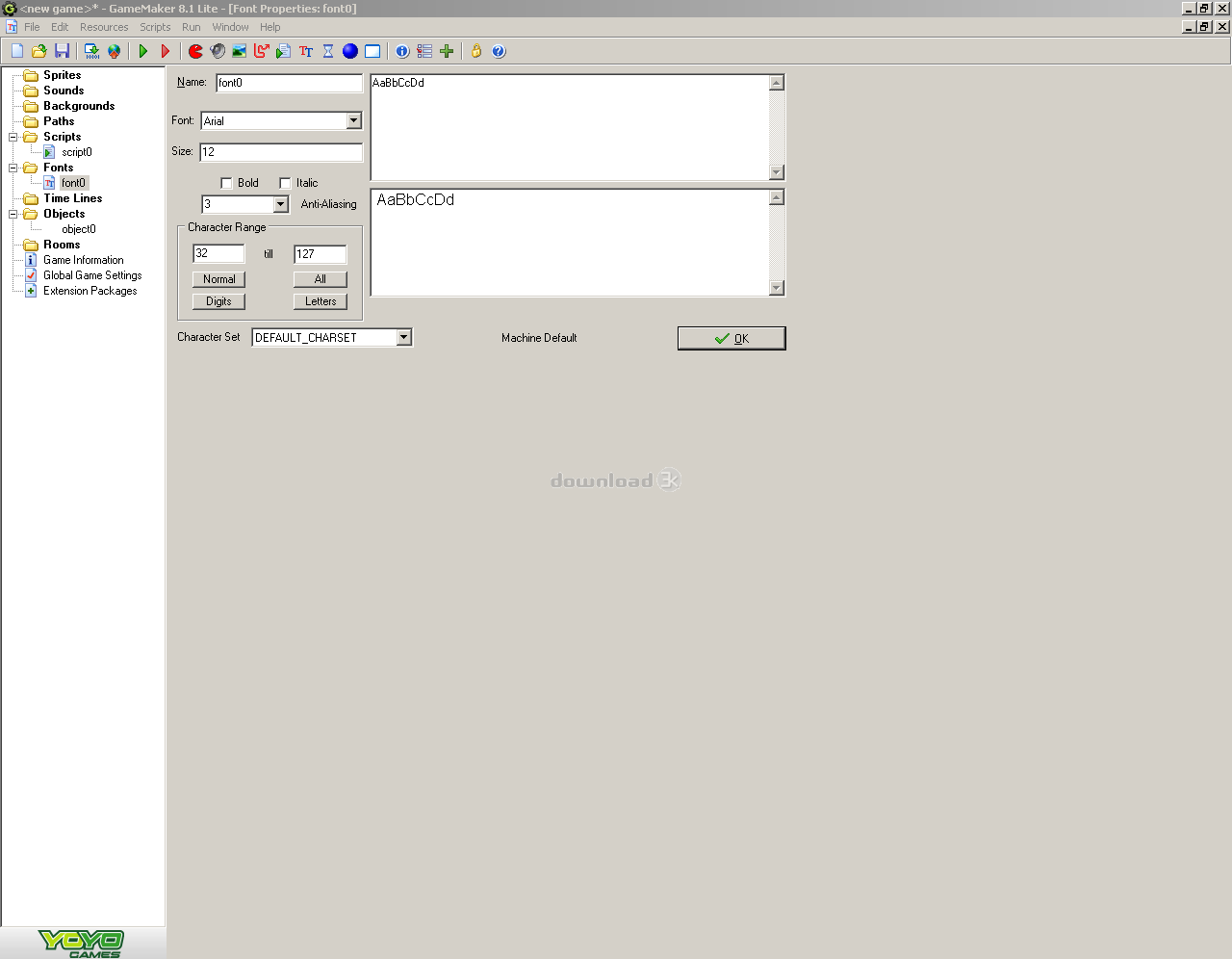Collapse the Objects folder in resource tree
This screenshot has width=1232, height=959.
point(13,214)
